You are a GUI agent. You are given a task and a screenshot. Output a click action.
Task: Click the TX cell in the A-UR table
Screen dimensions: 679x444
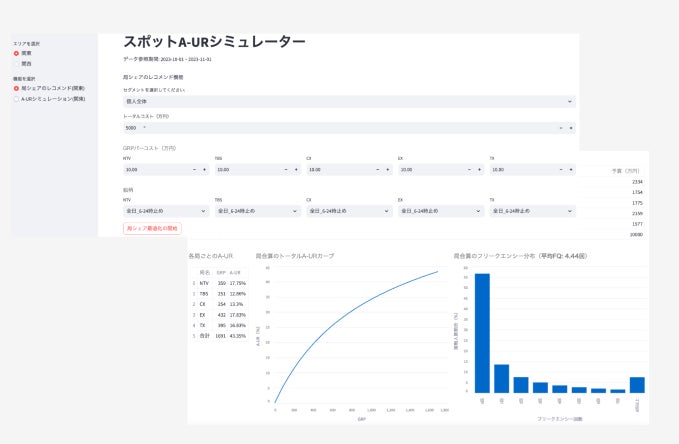(202, 325)
